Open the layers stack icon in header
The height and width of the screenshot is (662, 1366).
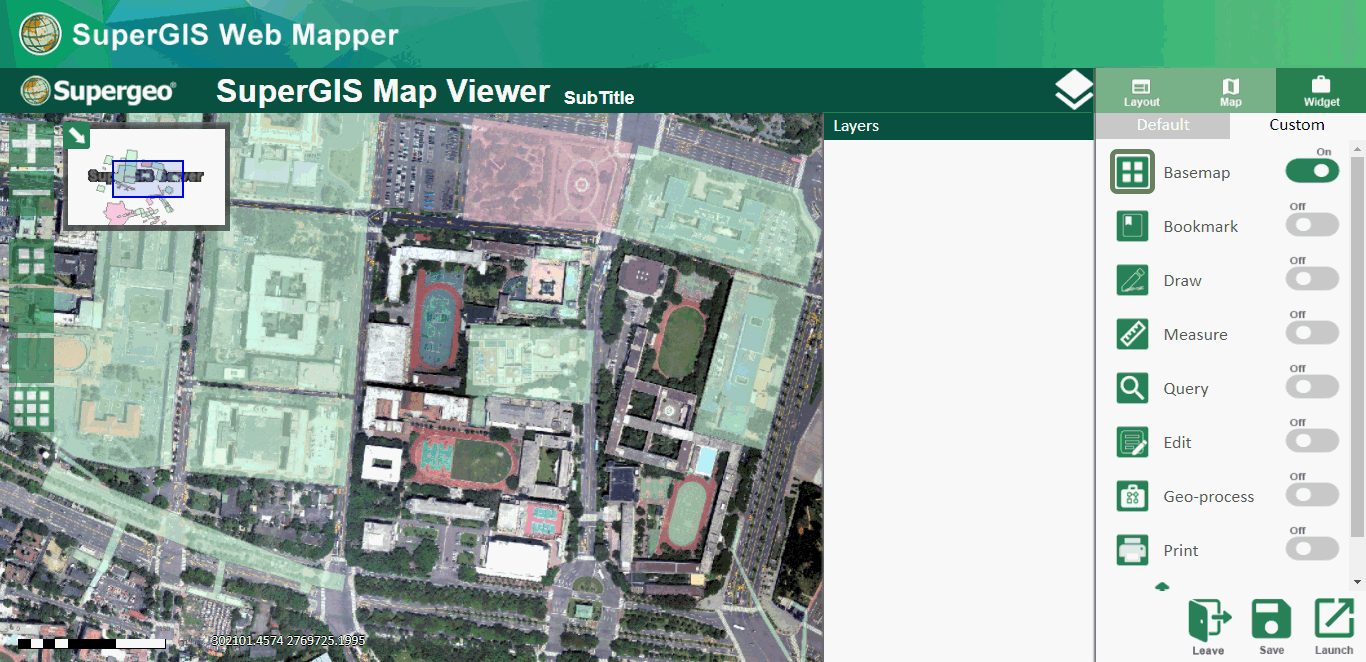(1074, 90)
